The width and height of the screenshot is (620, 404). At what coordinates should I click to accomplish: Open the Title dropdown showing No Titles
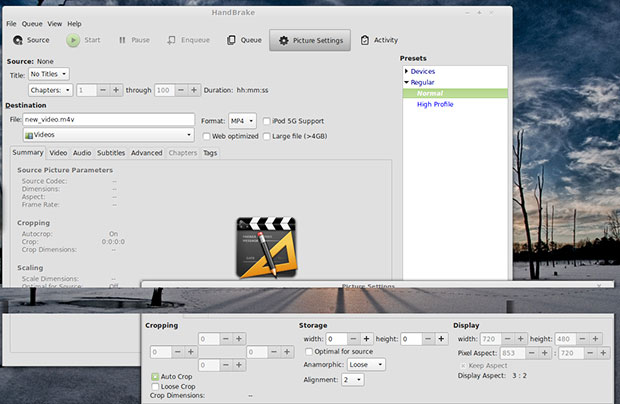49,74
